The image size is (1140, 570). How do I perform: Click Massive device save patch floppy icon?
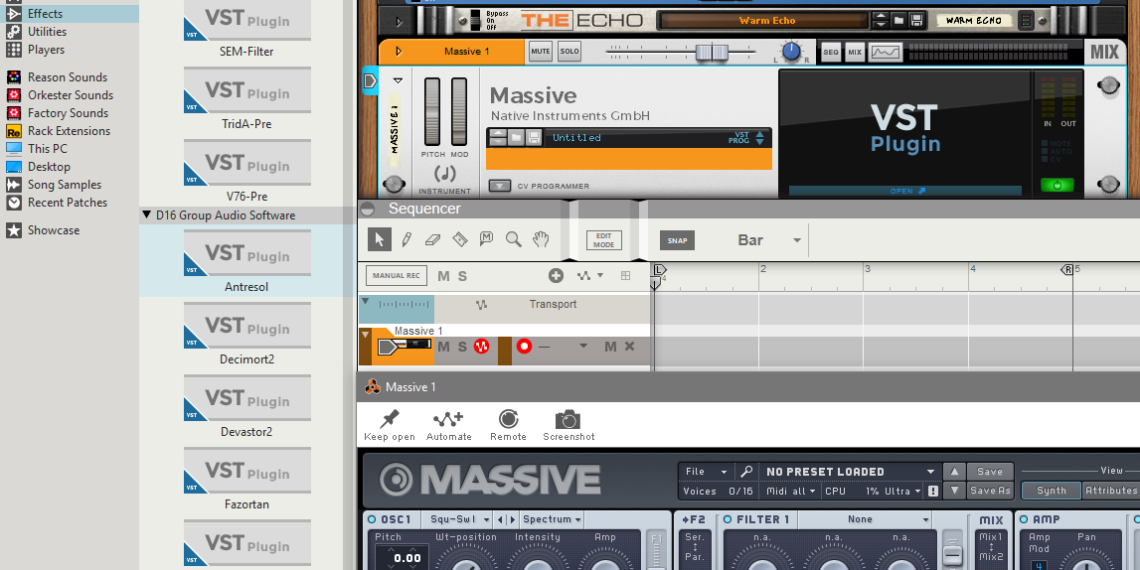click(x=534, y=137)
